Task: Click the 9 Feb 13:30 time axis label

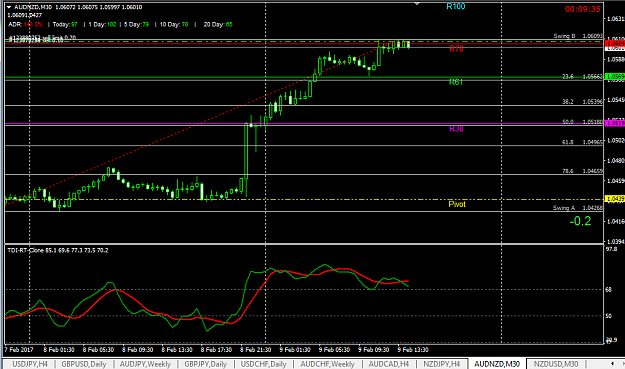Action: coord(413,350)
